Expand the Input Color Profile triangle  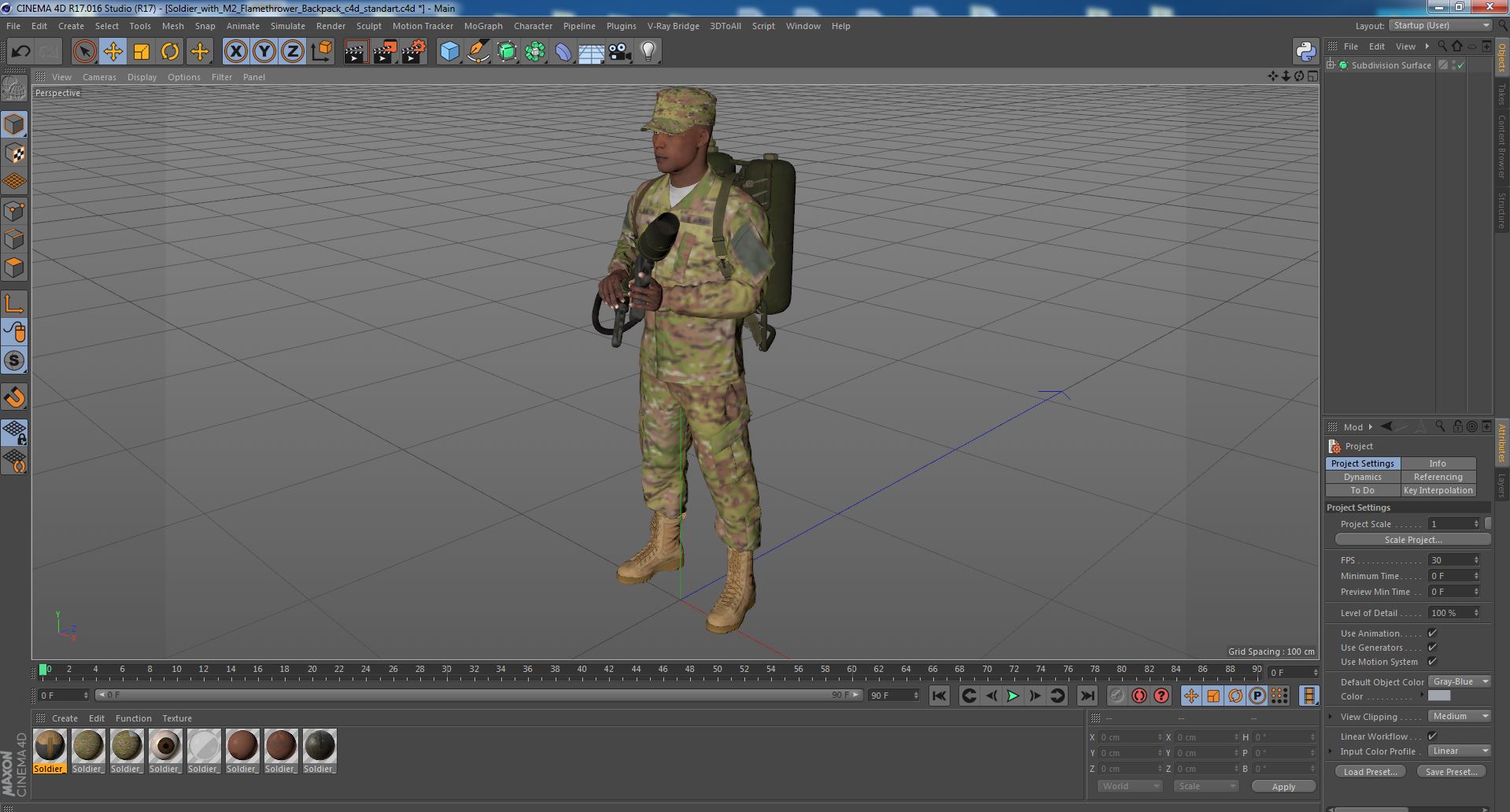1331,751
